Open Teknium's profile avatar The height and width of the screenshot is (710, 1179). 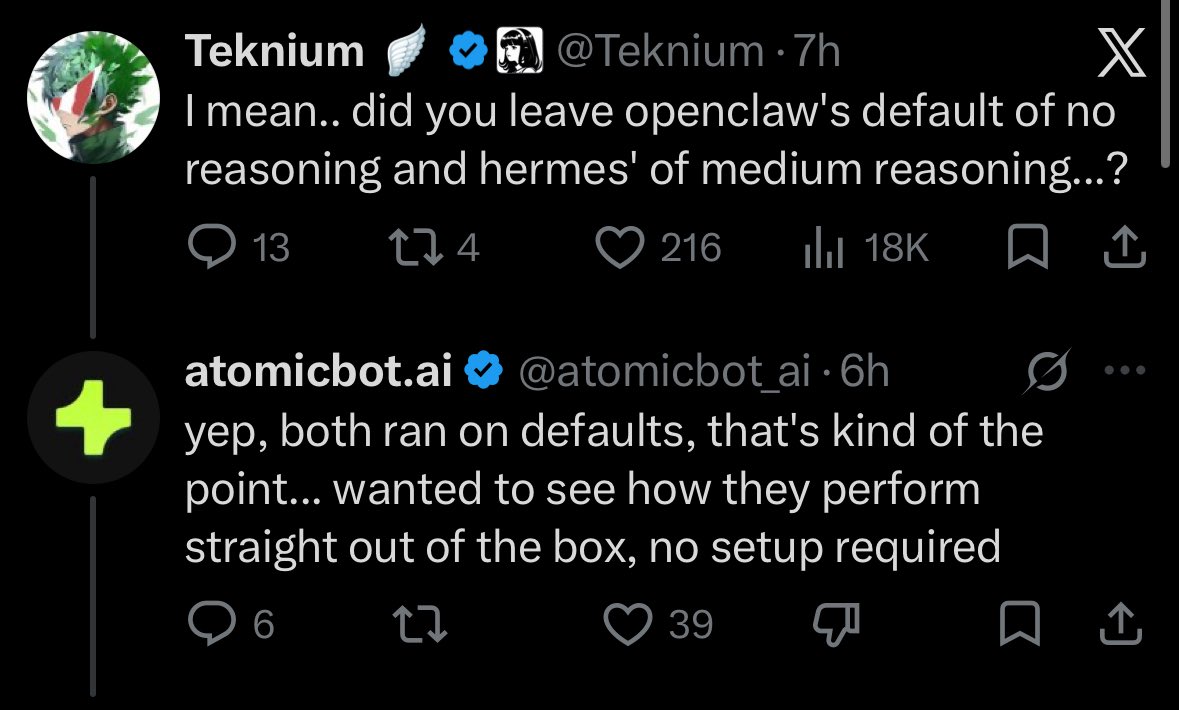point(93,97)
